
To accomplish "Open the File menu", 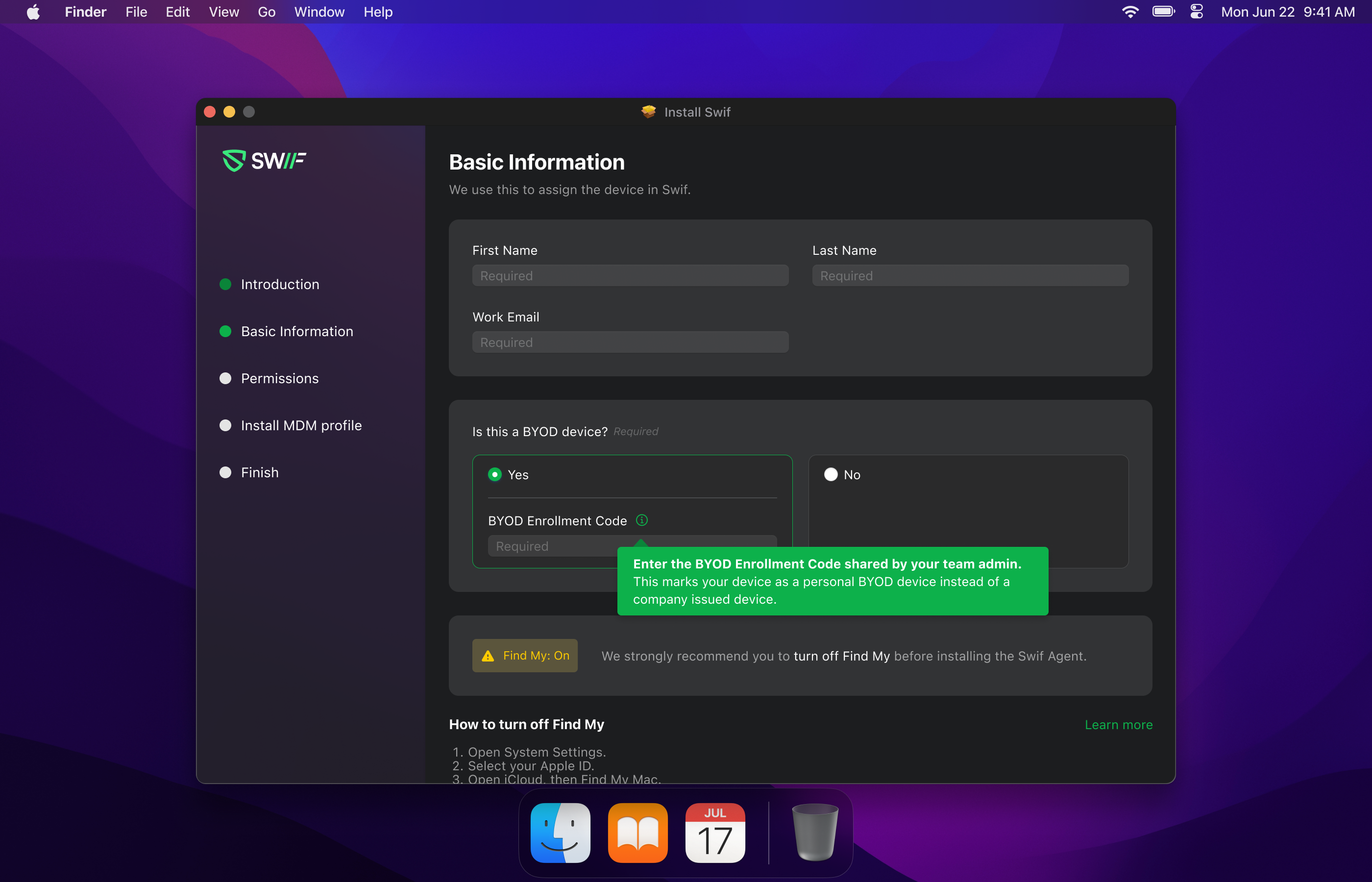I will pyautogui.click(x=136, y=12).
